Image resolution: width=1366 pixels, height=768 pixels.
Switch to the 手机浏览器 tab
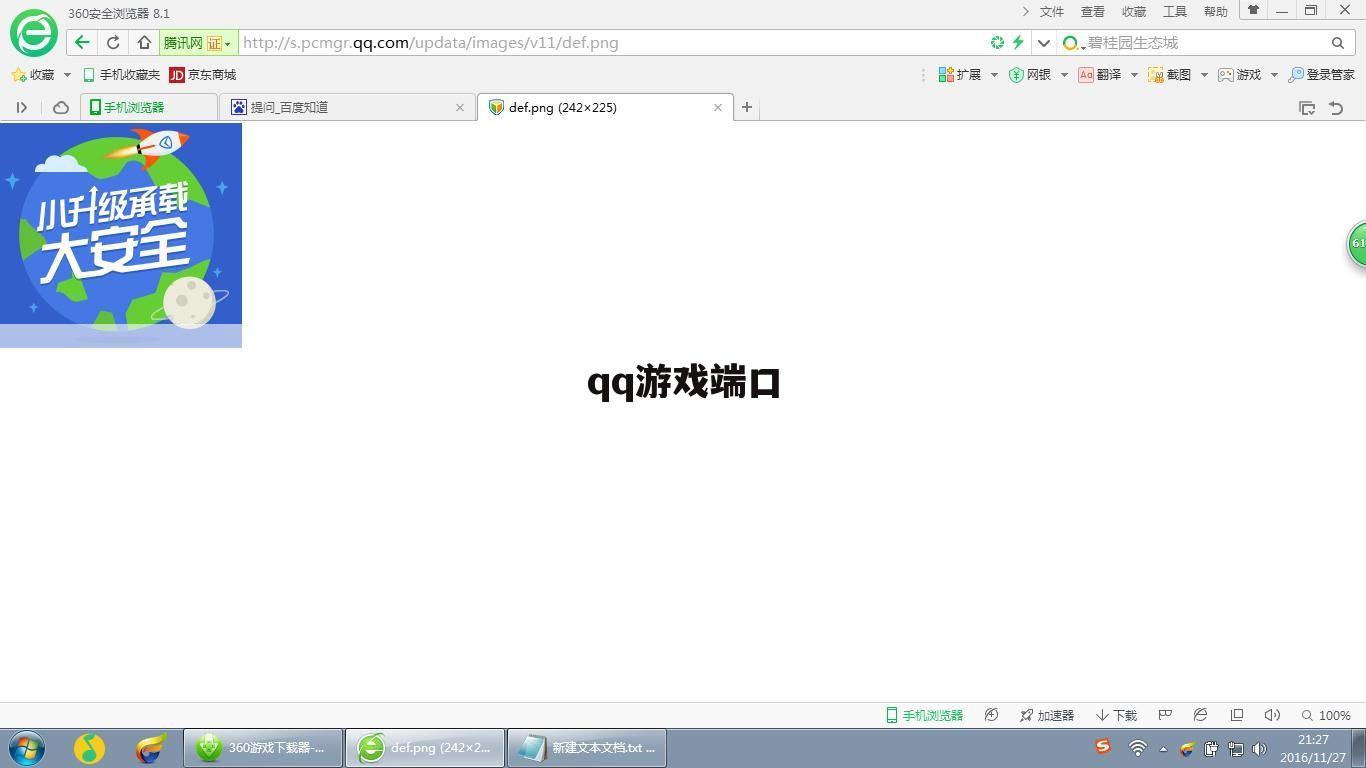(x=148, y=107)
